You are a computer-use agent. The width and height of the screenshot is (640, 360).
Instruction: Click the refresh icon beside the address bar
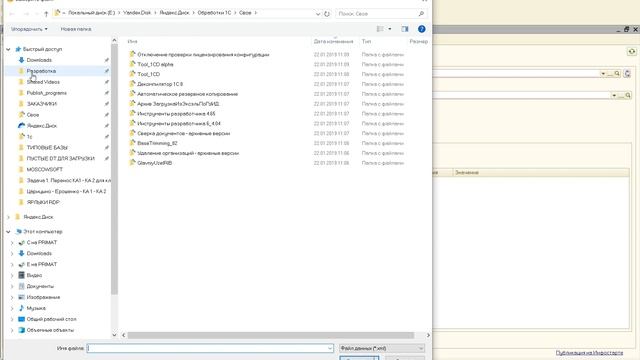(x=327, y=14)
